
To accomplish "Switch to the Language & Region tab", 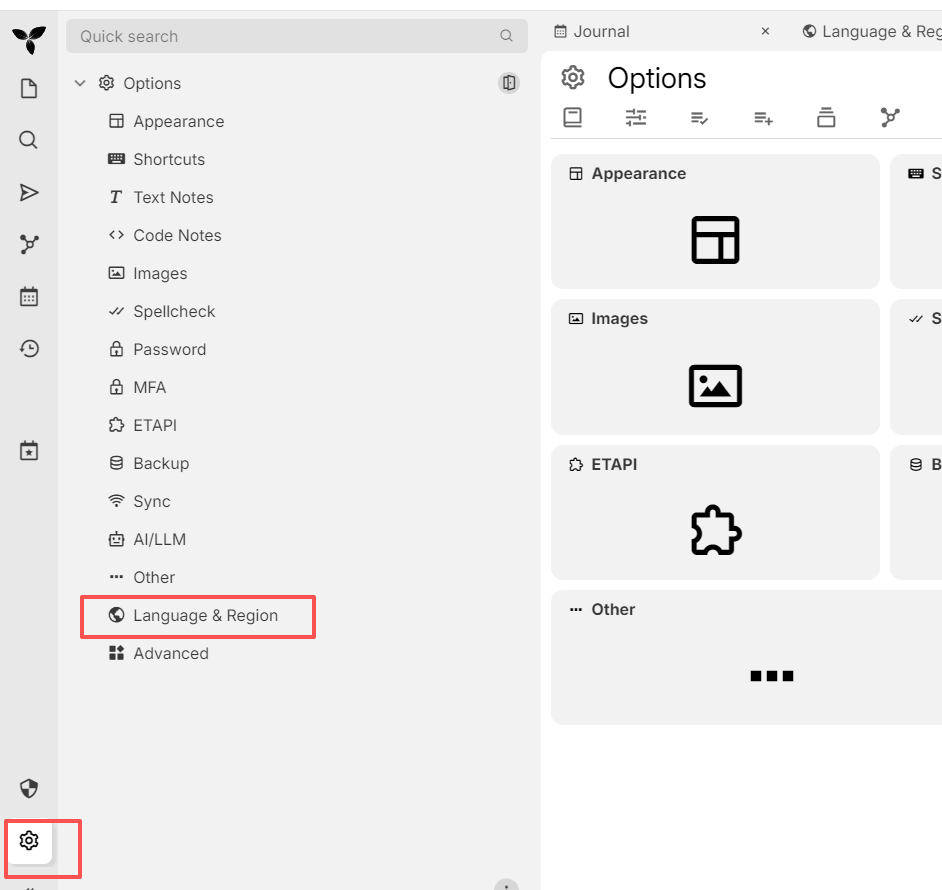I will coord(872,31).
